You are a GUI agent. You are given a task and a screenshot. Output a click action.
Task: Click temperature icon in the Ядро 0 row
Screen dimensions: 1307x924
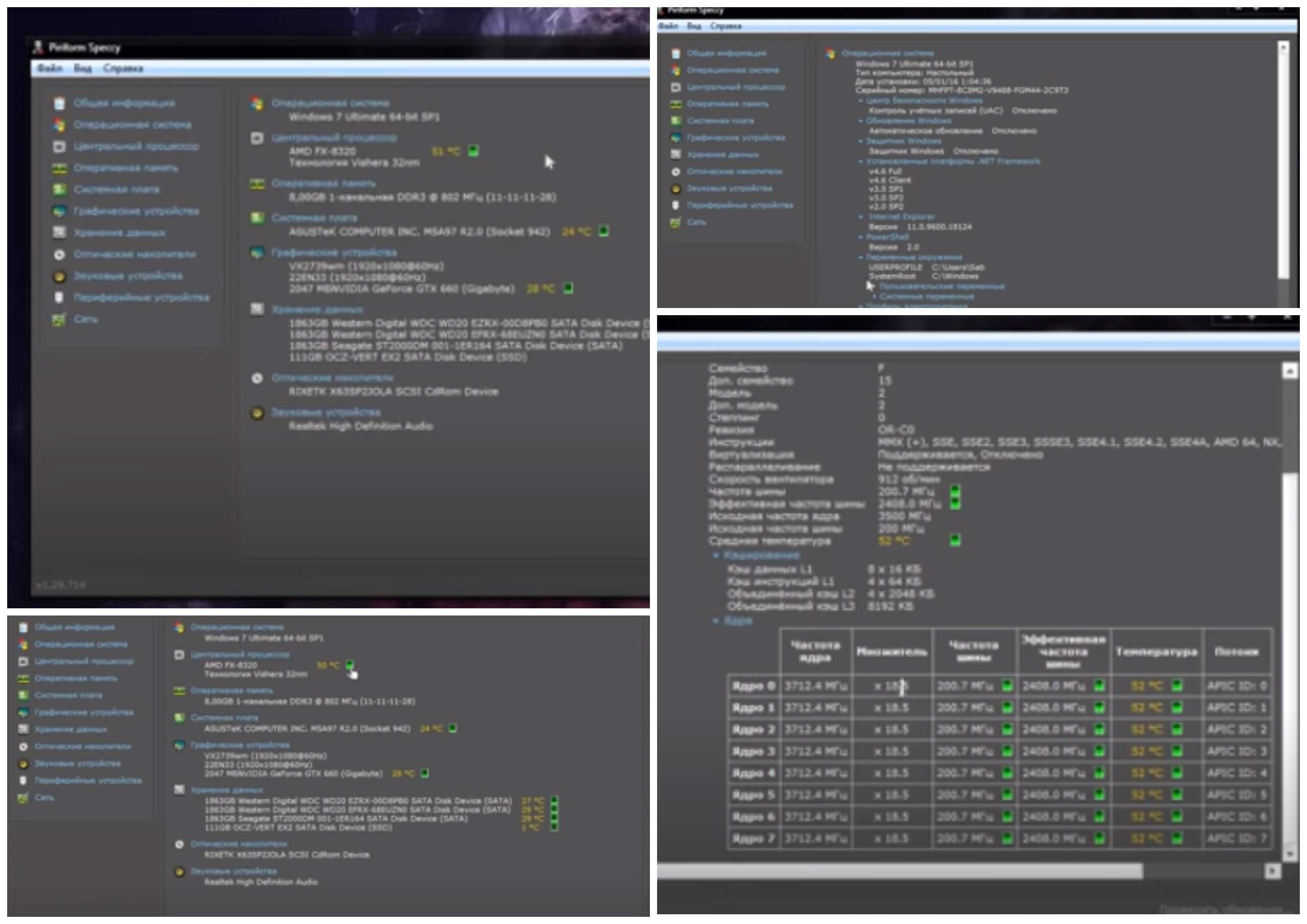tap(1176, 686)
